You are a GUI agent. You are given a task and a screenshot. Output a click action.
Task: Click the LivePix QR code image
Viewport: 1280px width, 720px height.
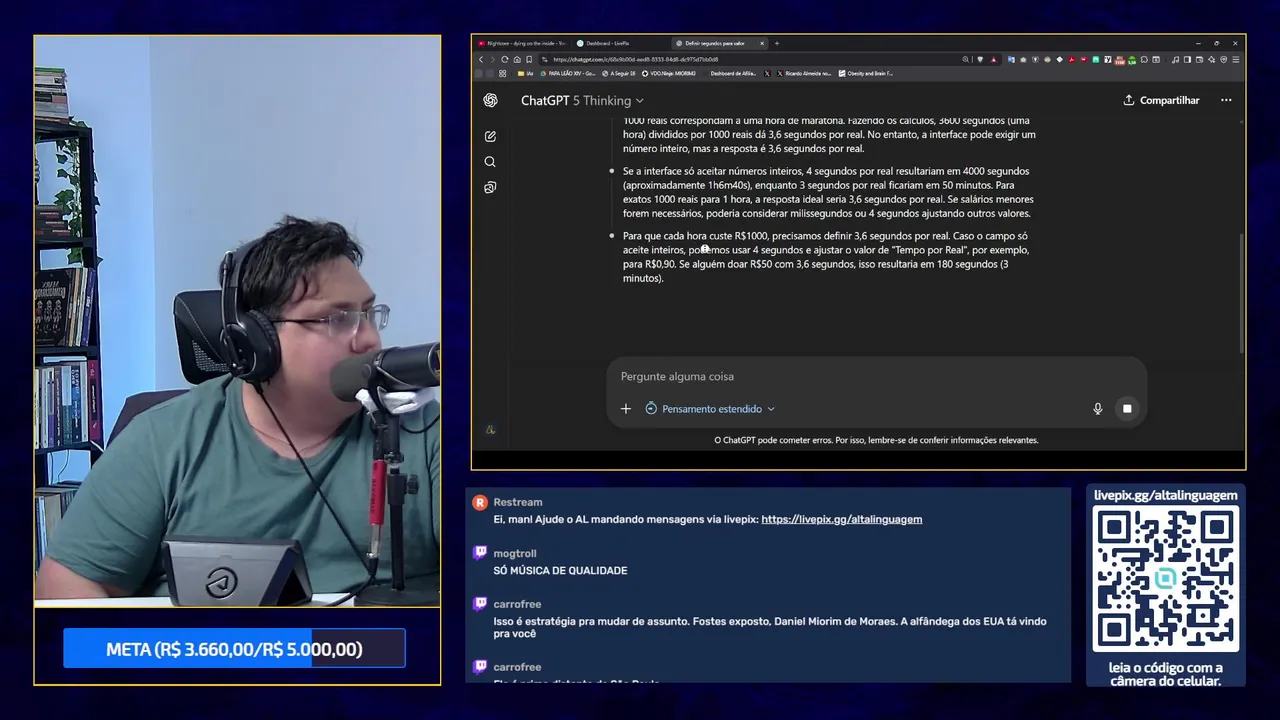1165,579
